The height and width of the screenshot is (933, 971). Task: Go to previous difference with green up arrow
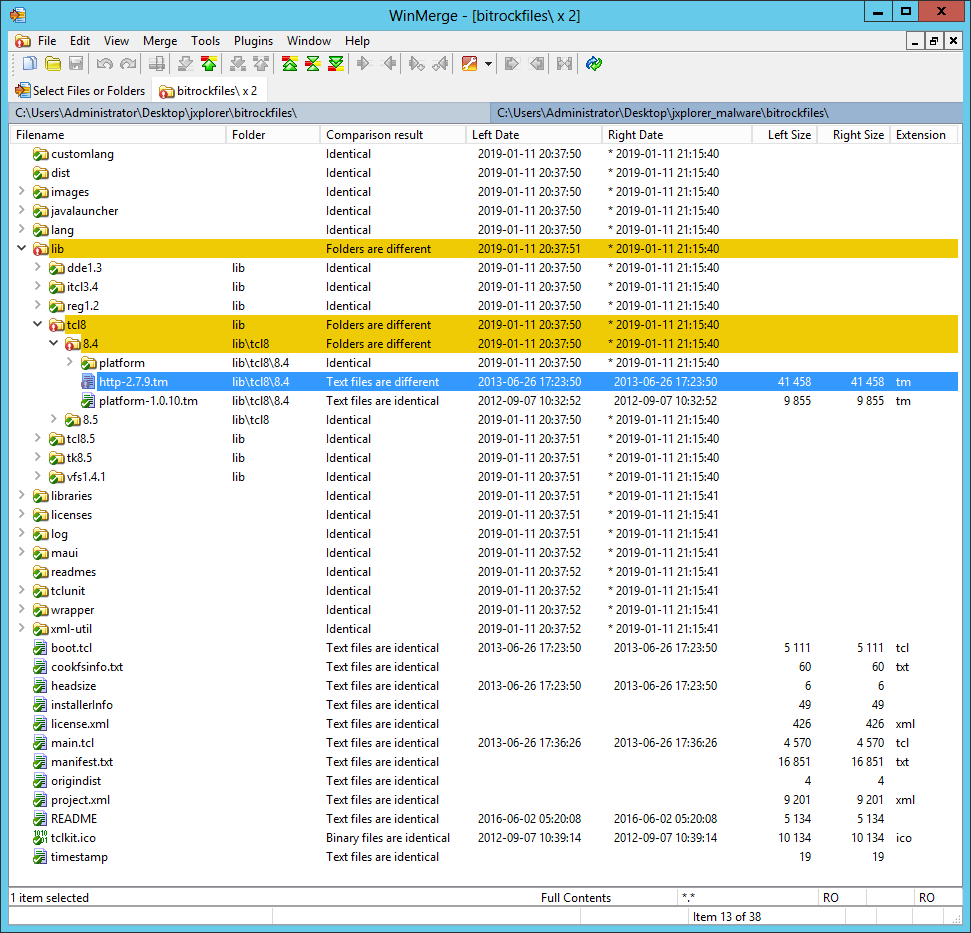[x=208, y=64]
